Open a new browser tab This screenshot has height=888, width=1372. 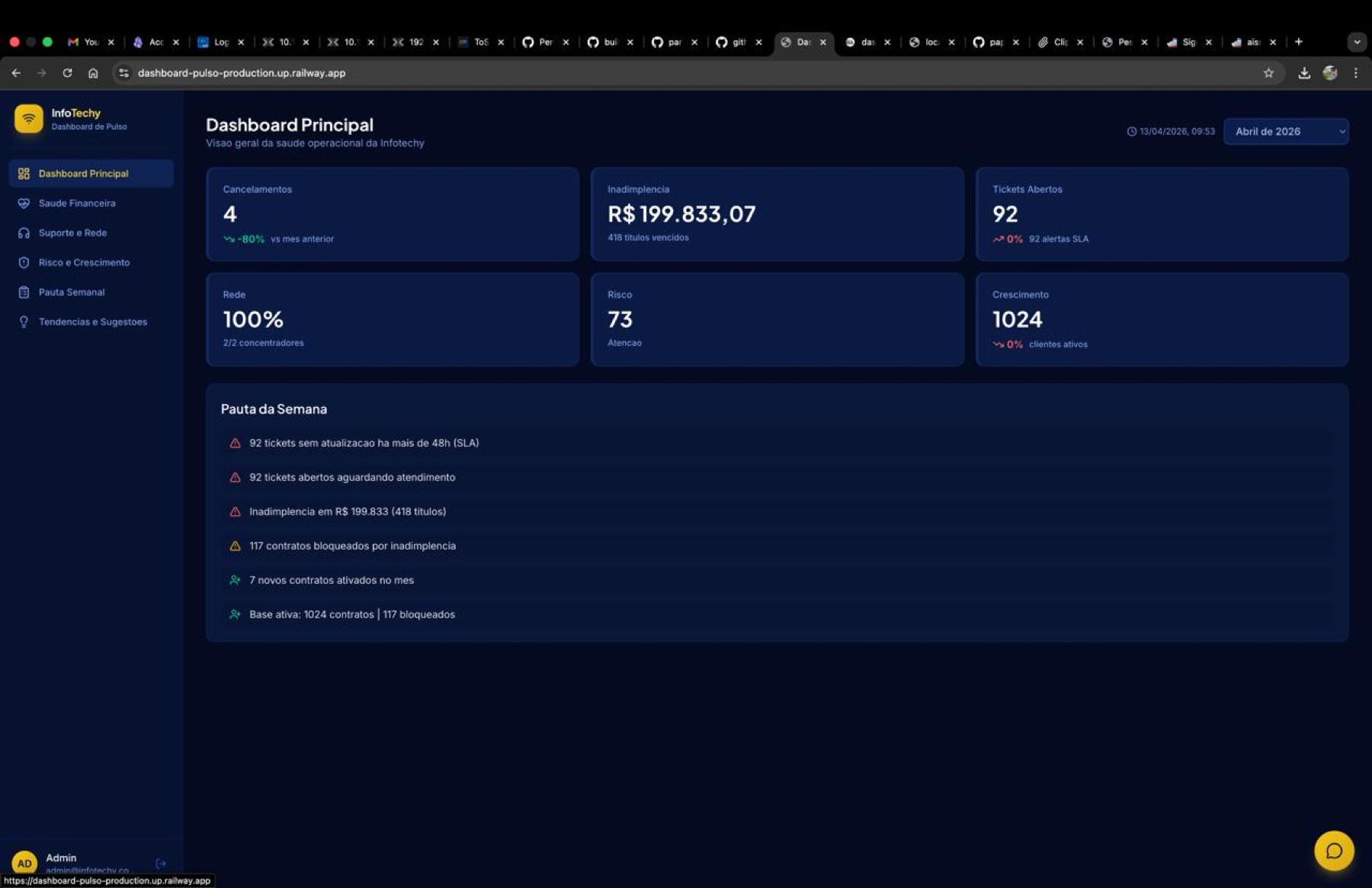(1299, 41)
